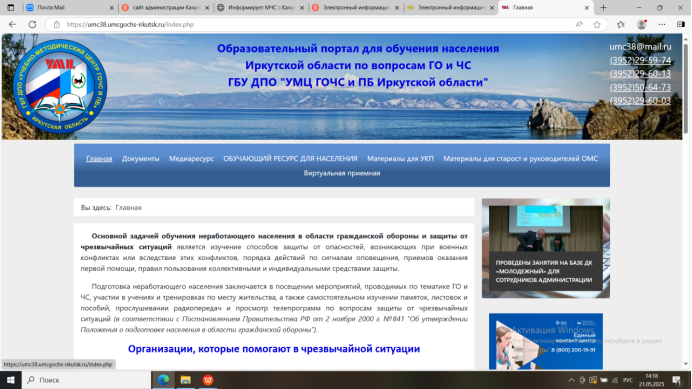
Task: Click the network tray icon
Action: coord(615,380)
